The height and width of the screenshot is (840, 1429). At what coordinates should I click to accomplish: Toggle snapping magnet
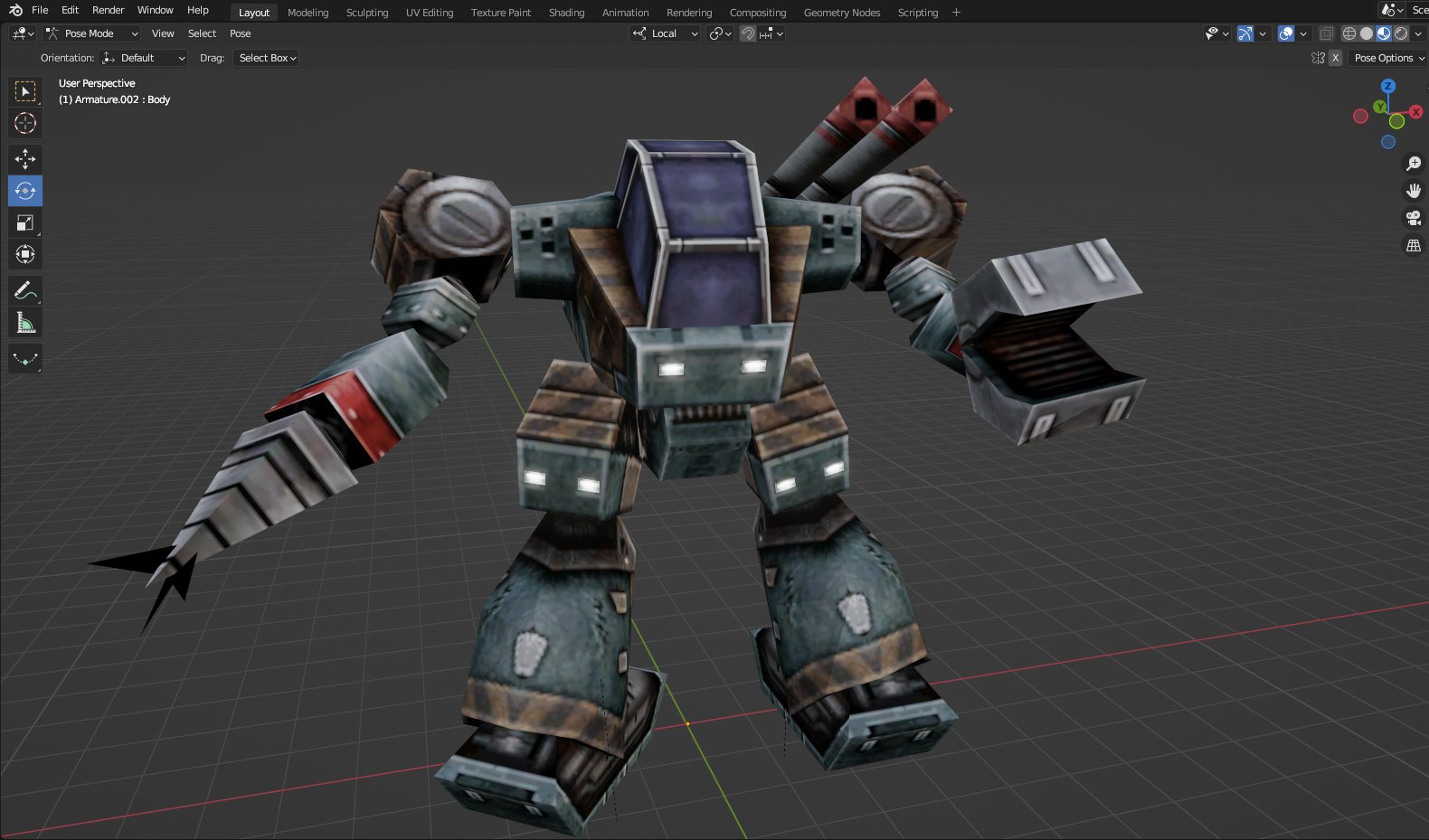point(748,33)
